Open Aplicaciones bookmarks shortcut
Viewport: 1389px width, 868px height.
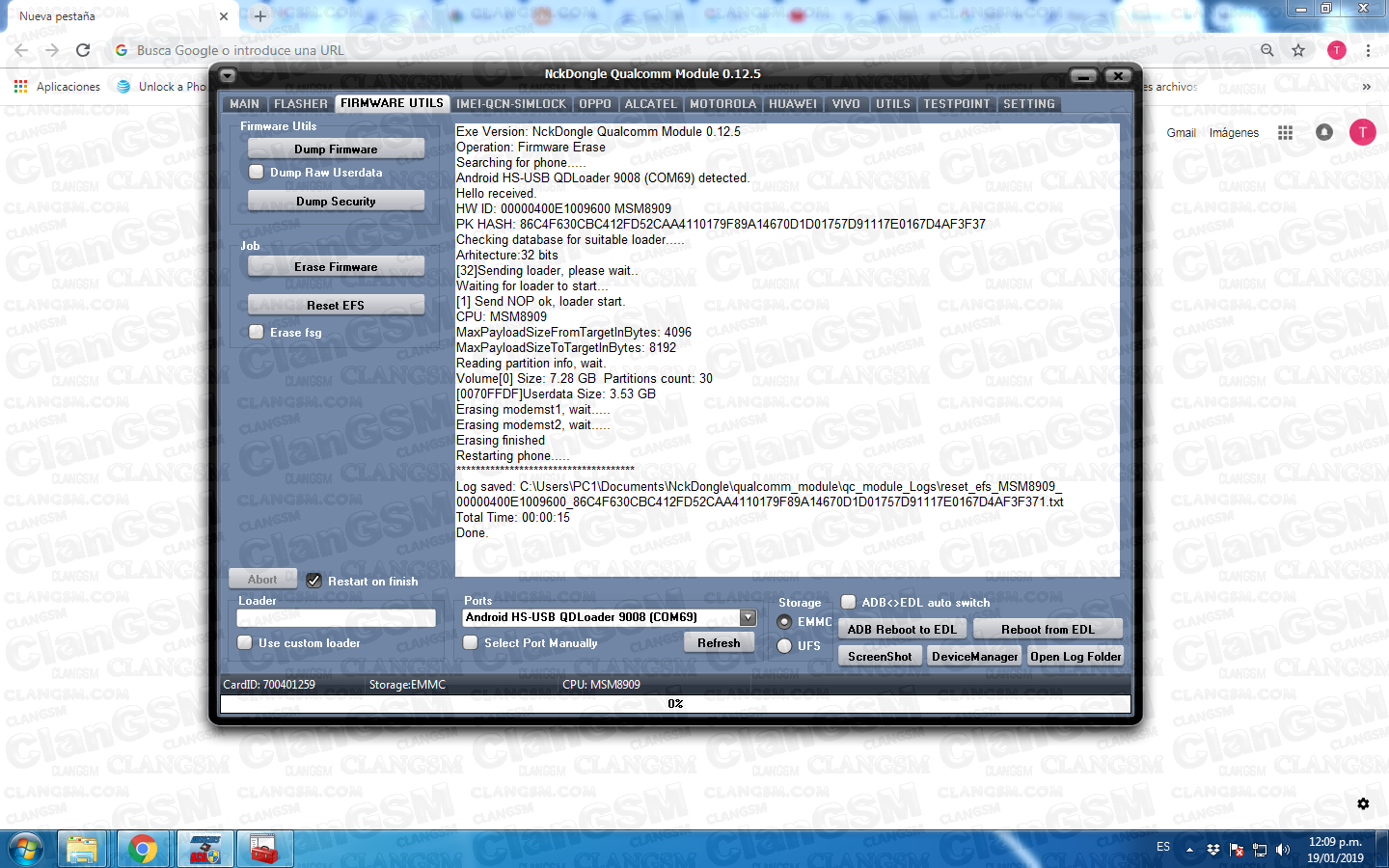[57, 87]
